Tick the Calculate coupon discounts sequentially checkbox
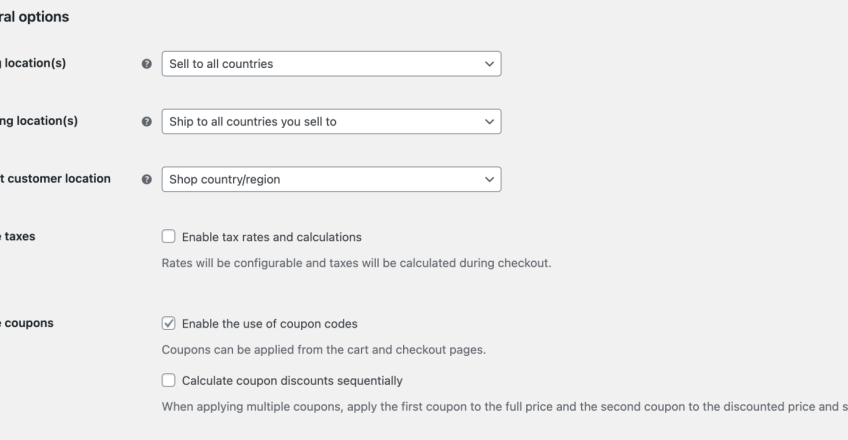This screenshot has height=440, width=848. click(168, 381)
